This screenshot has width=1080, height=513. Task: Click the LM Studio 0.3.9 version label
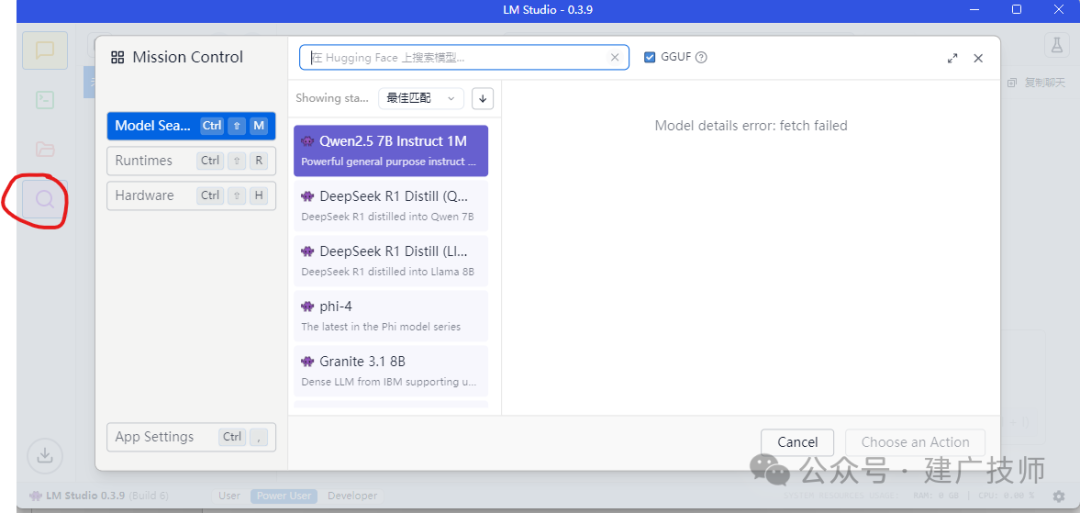point(98,496)
